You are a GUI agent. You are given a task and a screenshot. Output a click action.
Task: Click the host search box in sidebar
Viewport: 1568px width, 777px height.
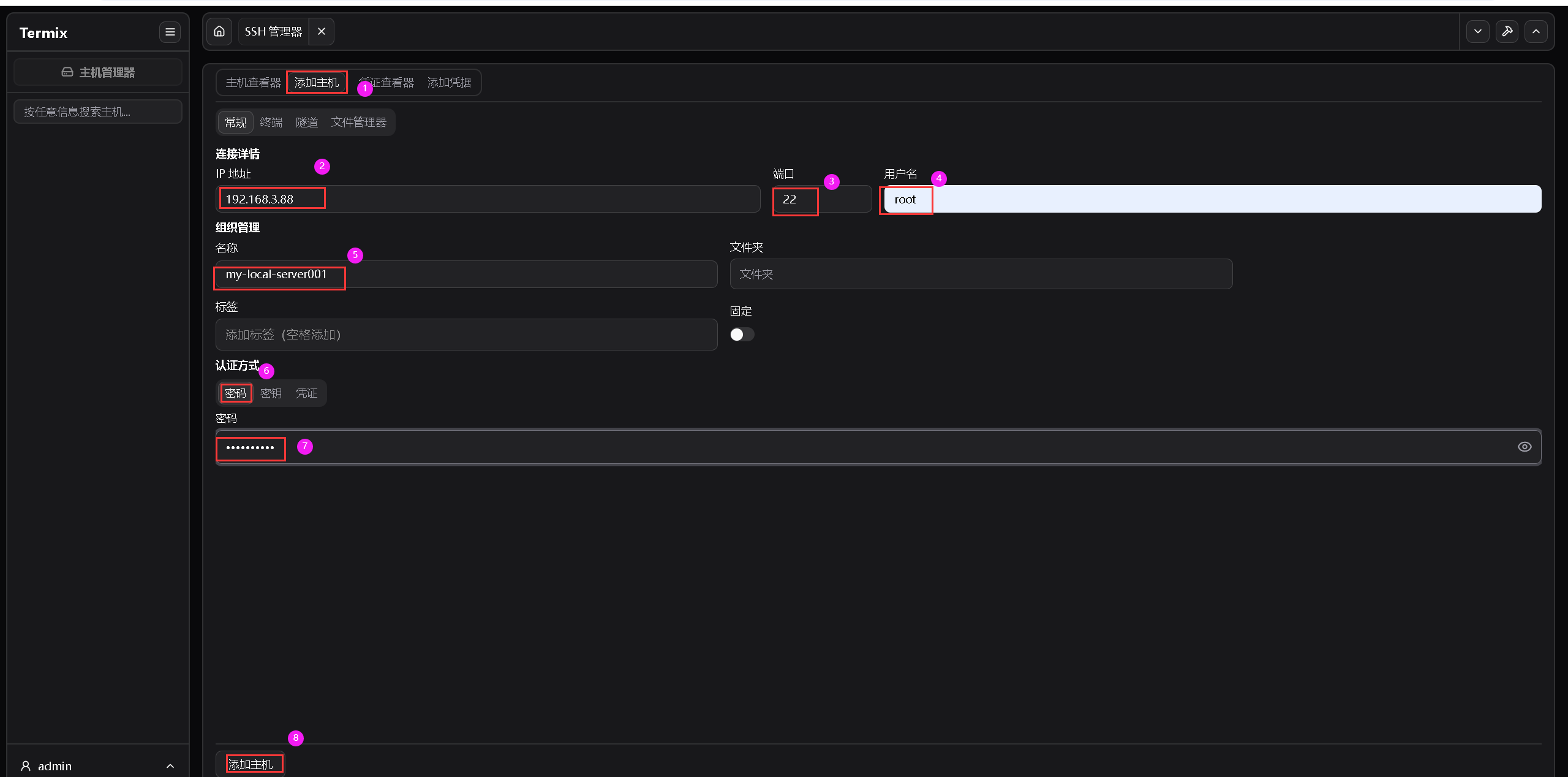point(98,112)
